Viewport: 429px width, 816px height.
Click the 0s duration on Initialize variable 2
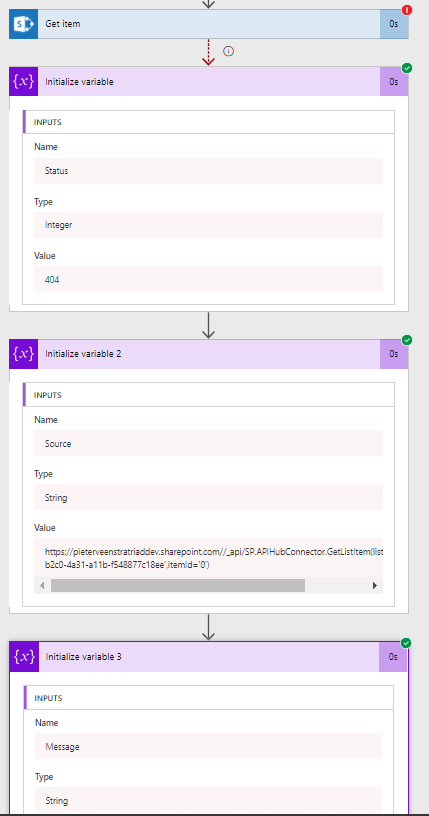point(394,354)
